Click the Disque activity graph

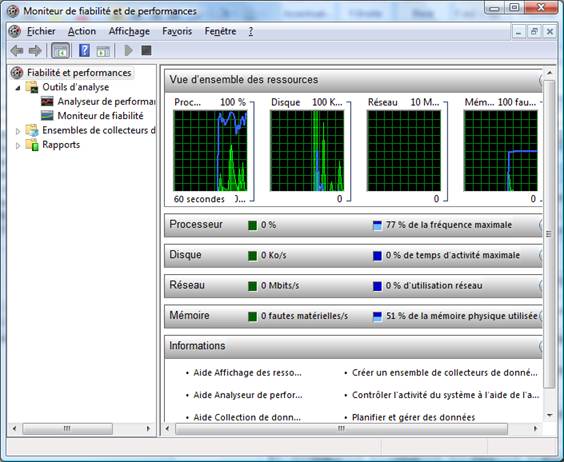(307, 151)
